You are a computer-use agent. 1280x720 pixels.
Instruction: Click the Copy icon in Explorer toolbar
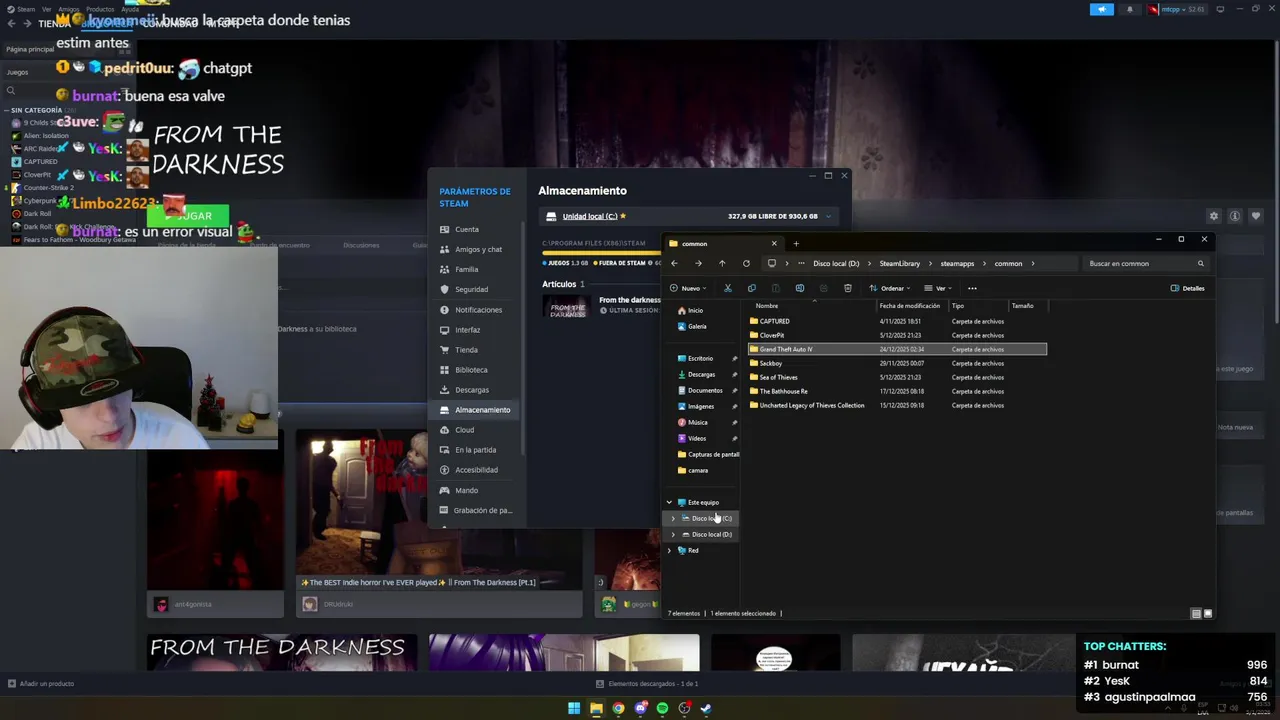coord(751,288)
